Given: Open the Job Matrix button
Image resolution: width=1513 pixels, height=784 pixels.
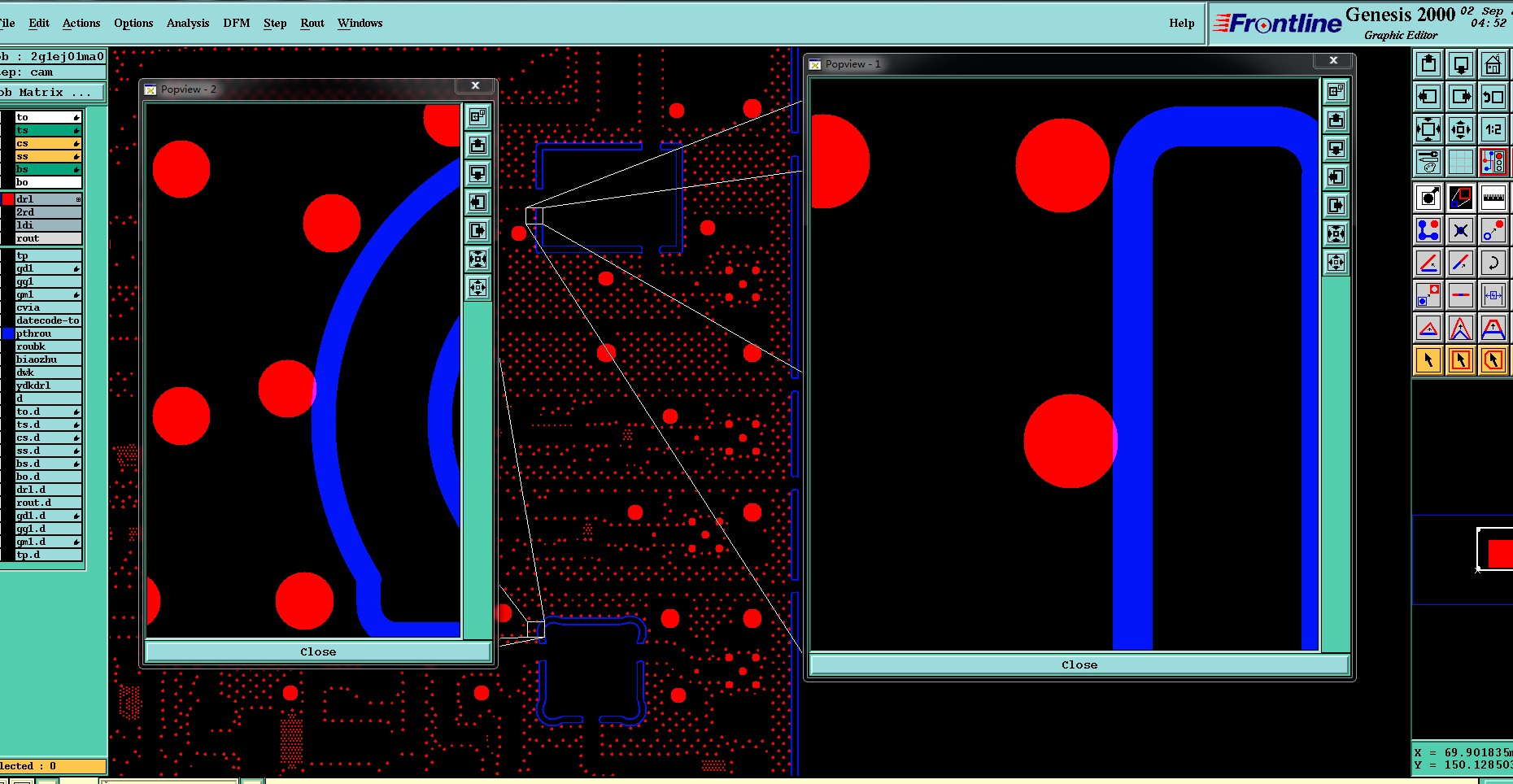Looking at the screenshot, I should 52,92.
